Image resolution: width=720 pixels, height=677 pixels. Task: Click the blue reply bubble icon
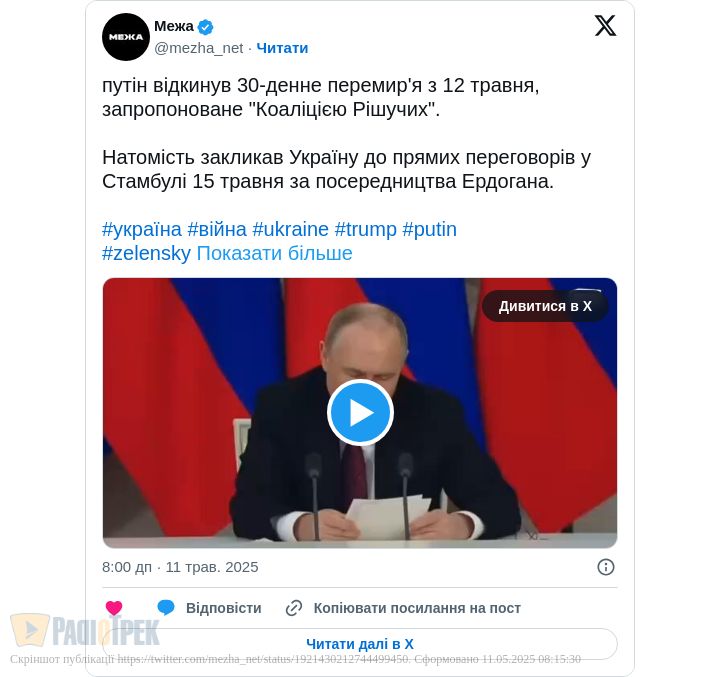pos(166,608)
